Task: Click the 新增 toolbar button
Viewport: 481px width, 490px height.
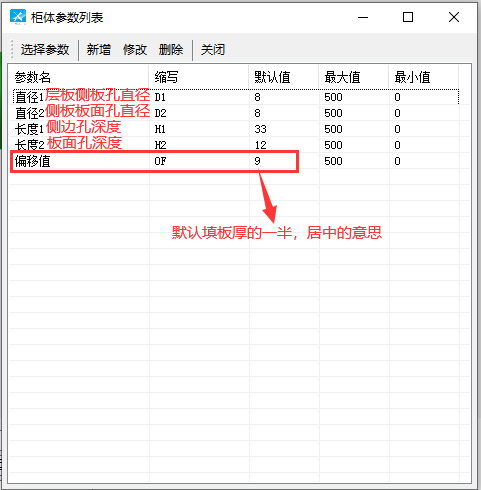Action: click(x=99, y=50)
